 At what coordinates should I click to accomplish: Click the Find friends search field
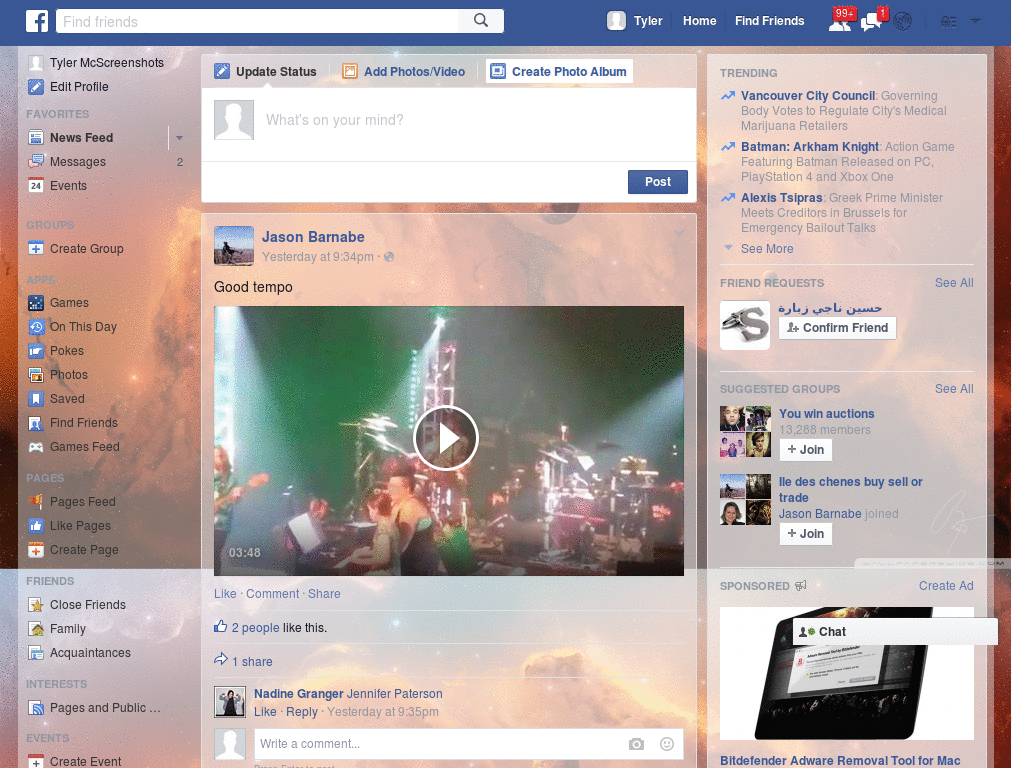[257, 22]
